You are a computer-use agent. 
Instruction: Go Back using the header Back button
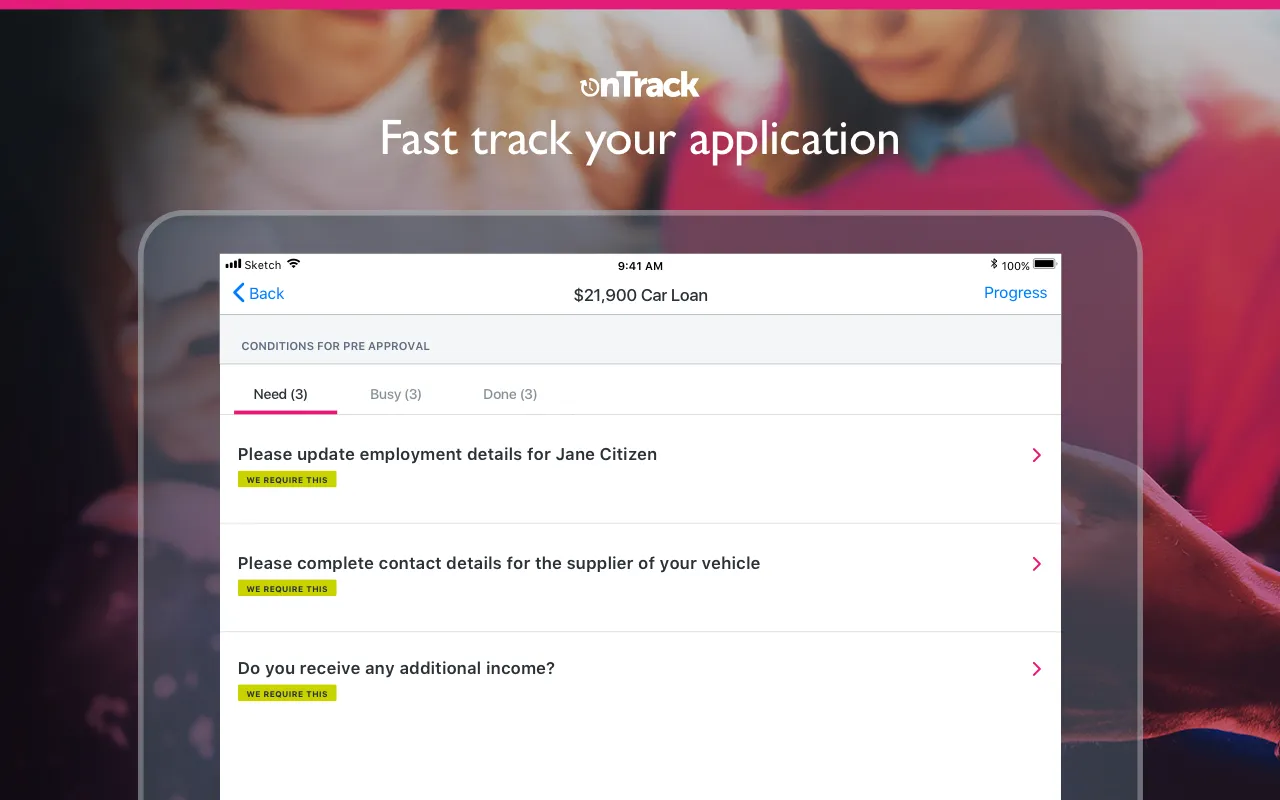coord(259,293)
